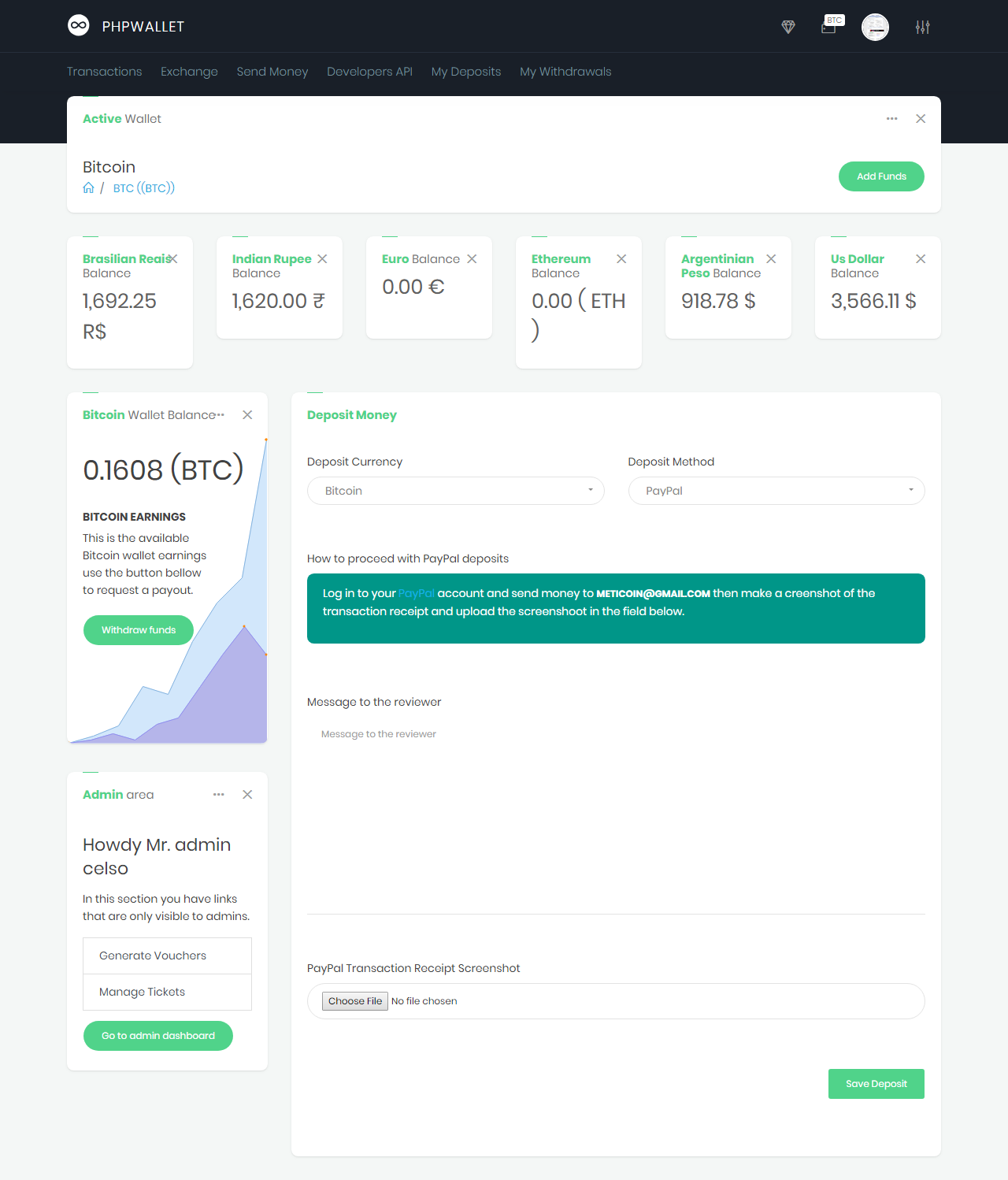
Task: Open the BTC wallet icon in the header
Action: tap(829, 28)
